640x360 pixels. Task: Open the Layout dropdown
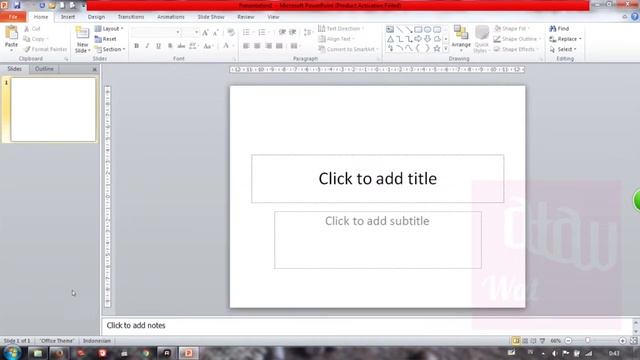tap(109, 29)
